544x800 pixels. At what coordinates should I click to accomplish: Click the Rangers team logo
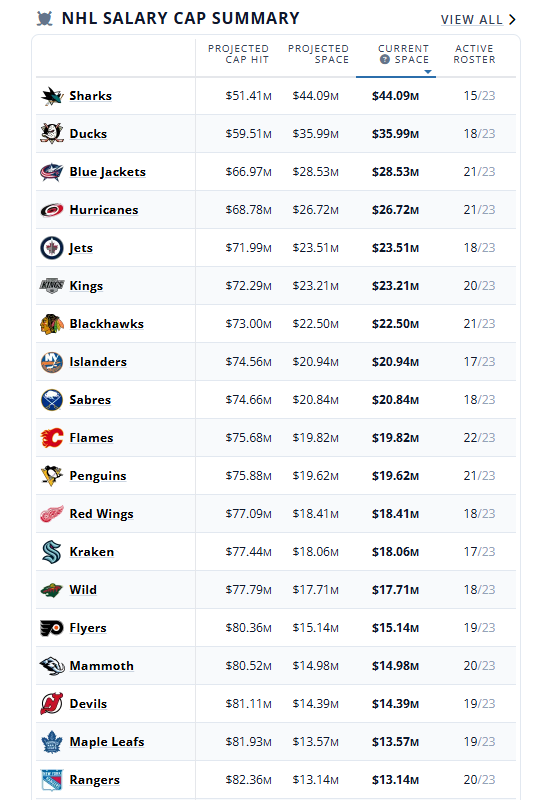pyautogui.click(x=52, y=780)
